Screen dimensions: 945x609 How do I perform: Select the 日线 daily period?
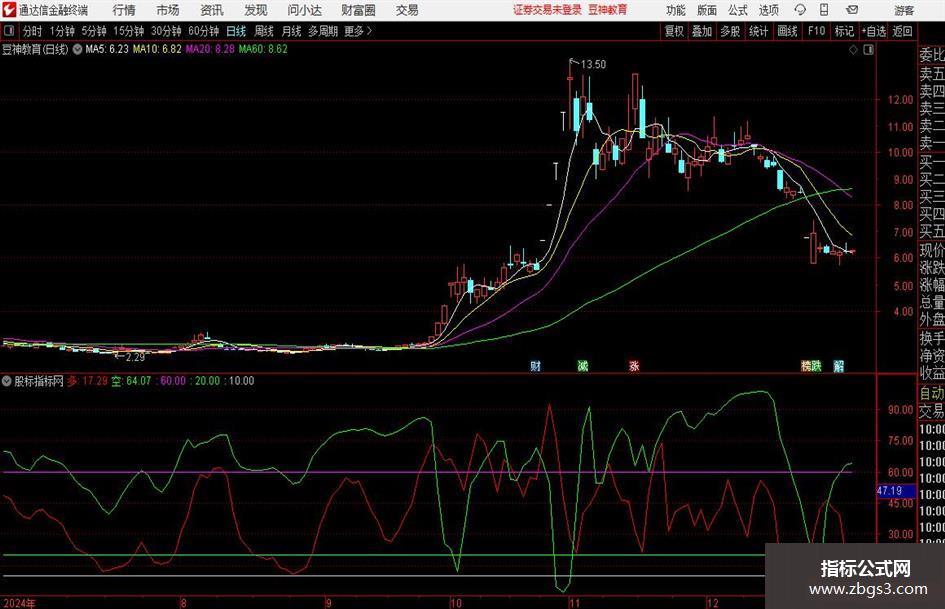[236, 31]
